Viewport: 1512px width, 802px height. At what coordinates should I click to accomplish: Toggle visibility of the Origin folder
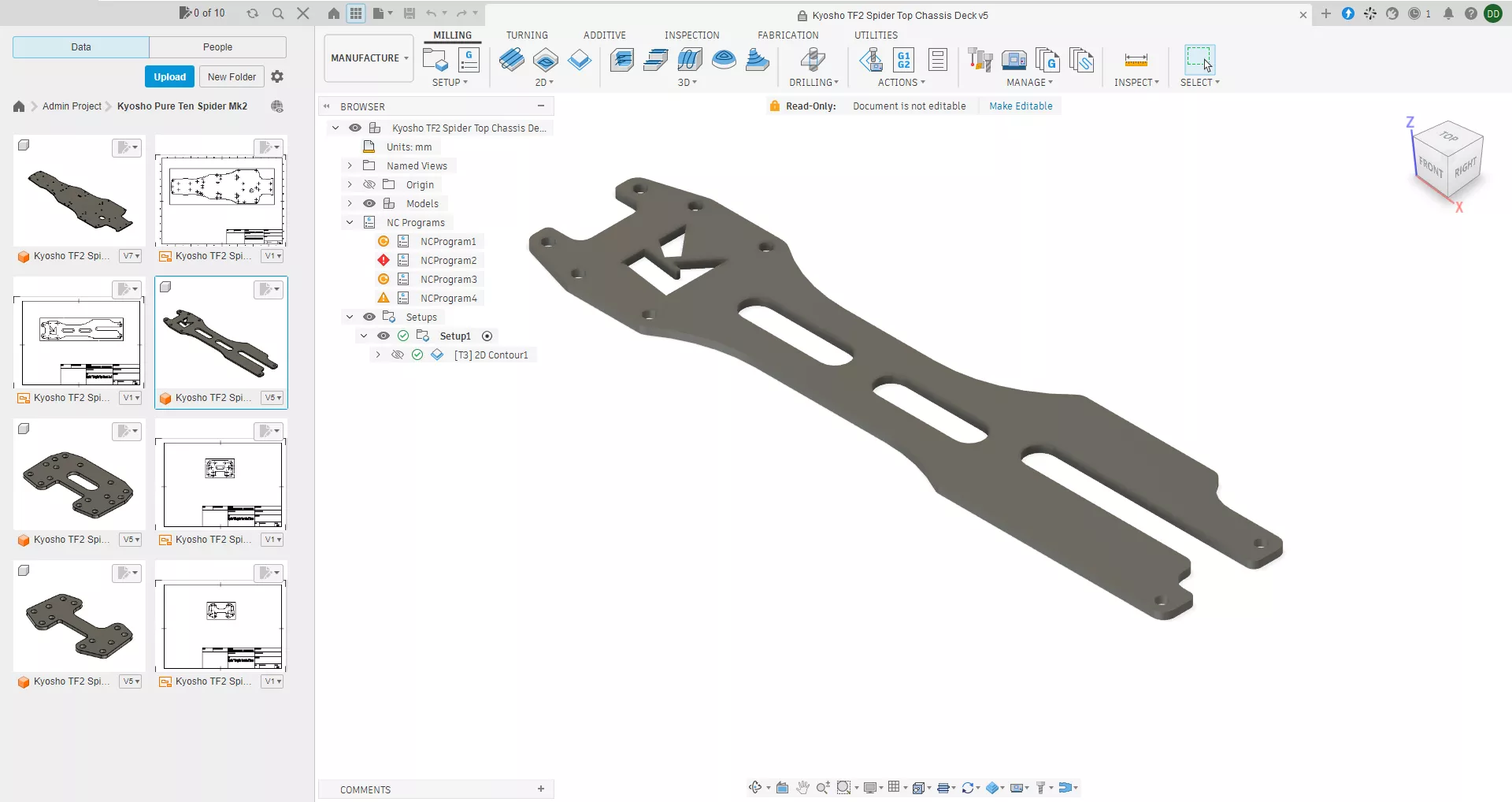[369, 184]
